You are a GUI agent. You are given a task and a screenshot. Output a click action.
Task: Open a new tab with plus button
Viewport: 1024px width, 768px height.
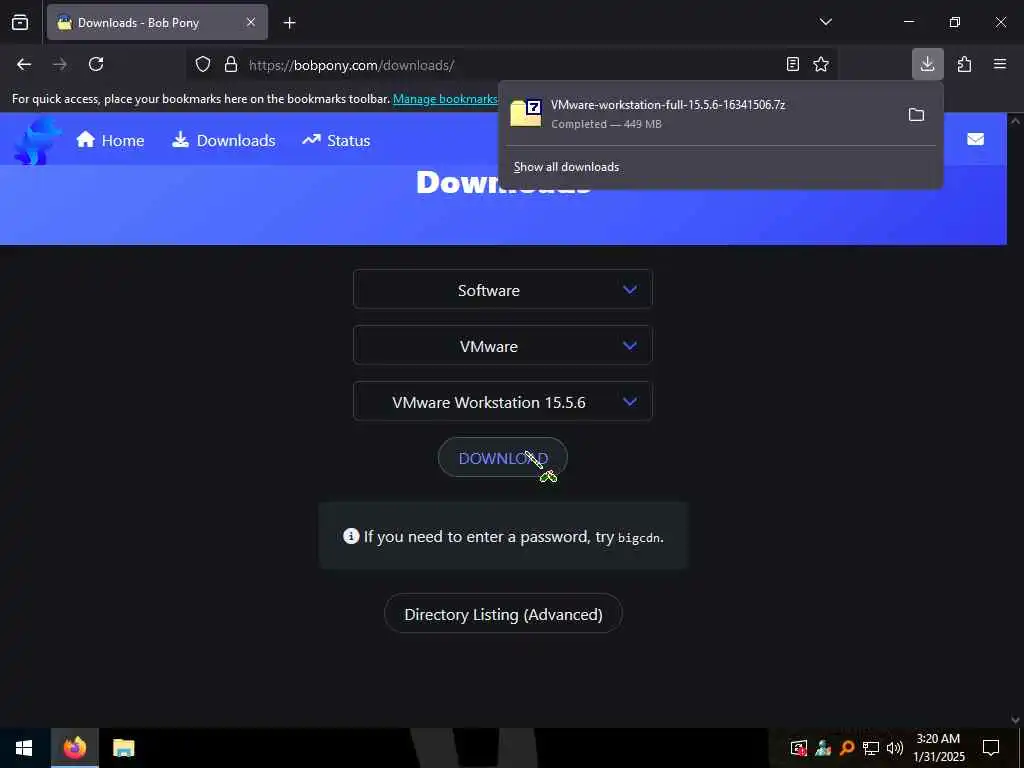[289, 23]
